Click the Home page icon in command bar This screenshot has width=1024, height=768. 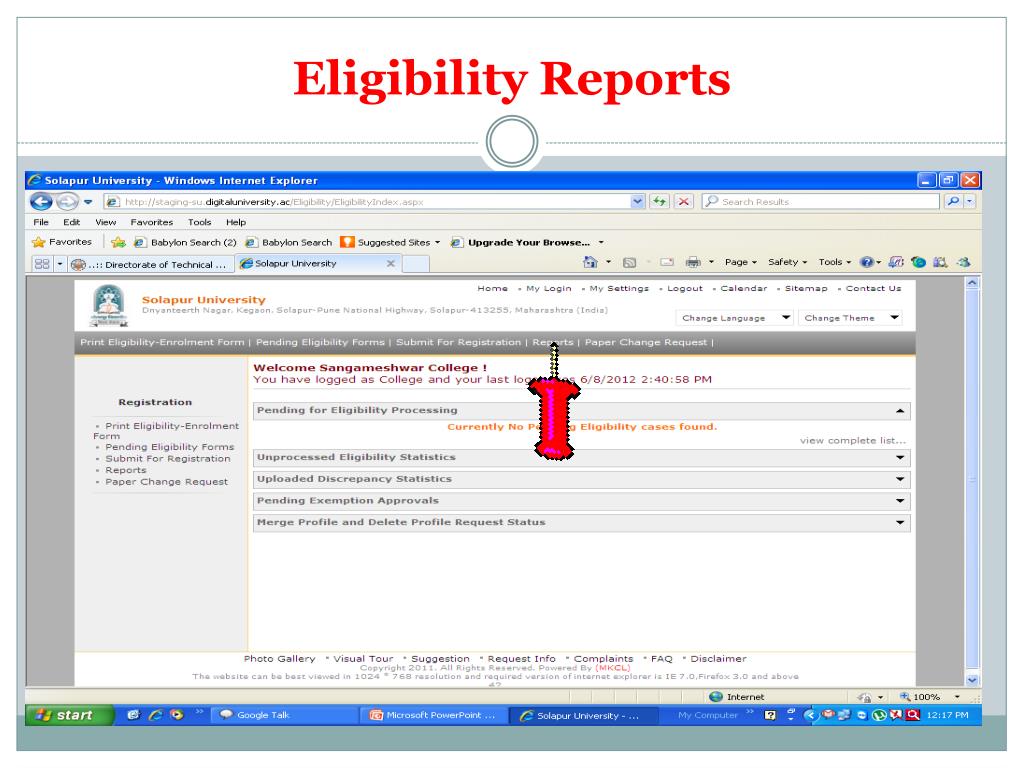click(590, 262)
